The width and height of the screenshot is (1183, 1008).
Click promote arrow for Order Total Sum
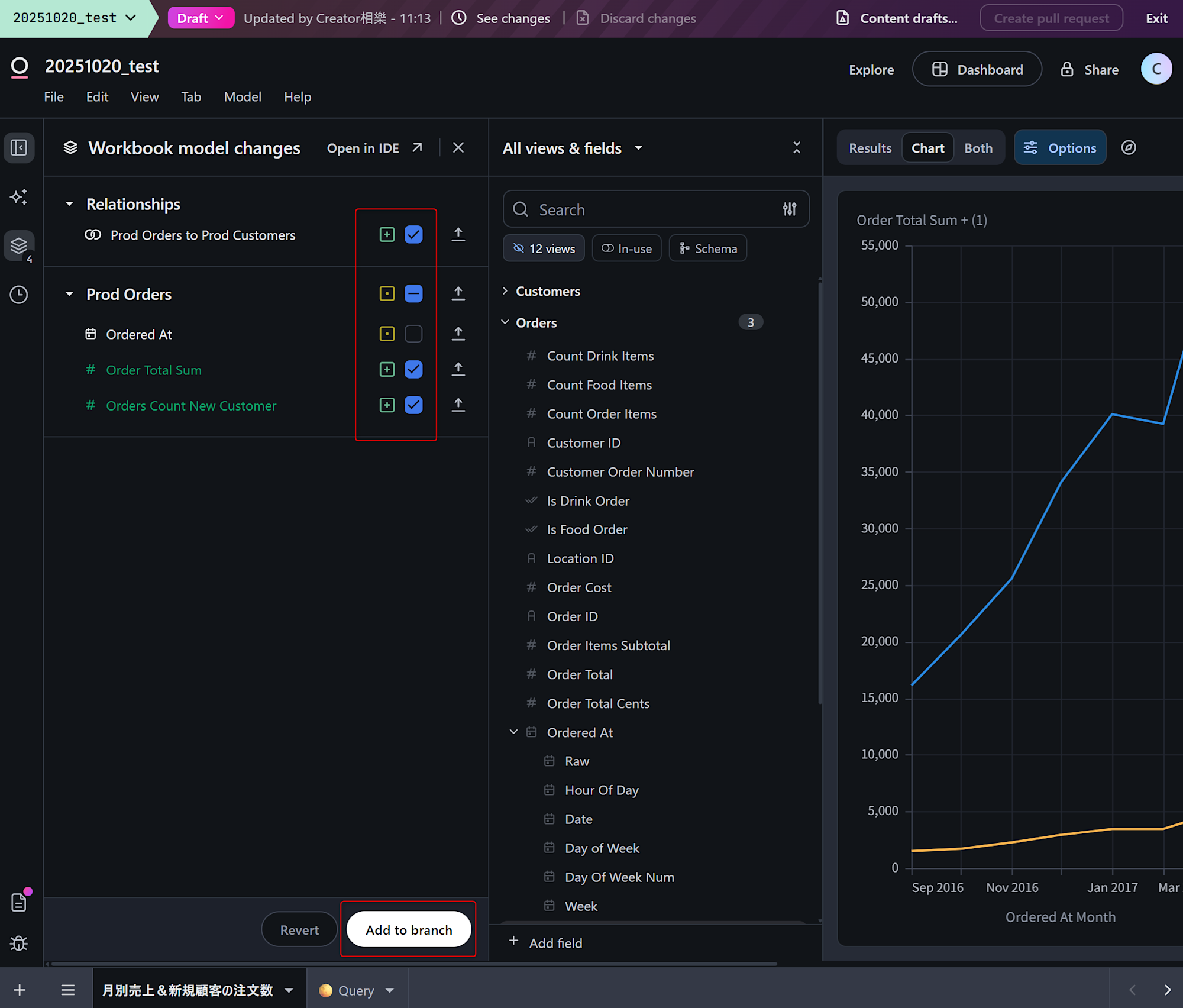(x=458, y=370)
